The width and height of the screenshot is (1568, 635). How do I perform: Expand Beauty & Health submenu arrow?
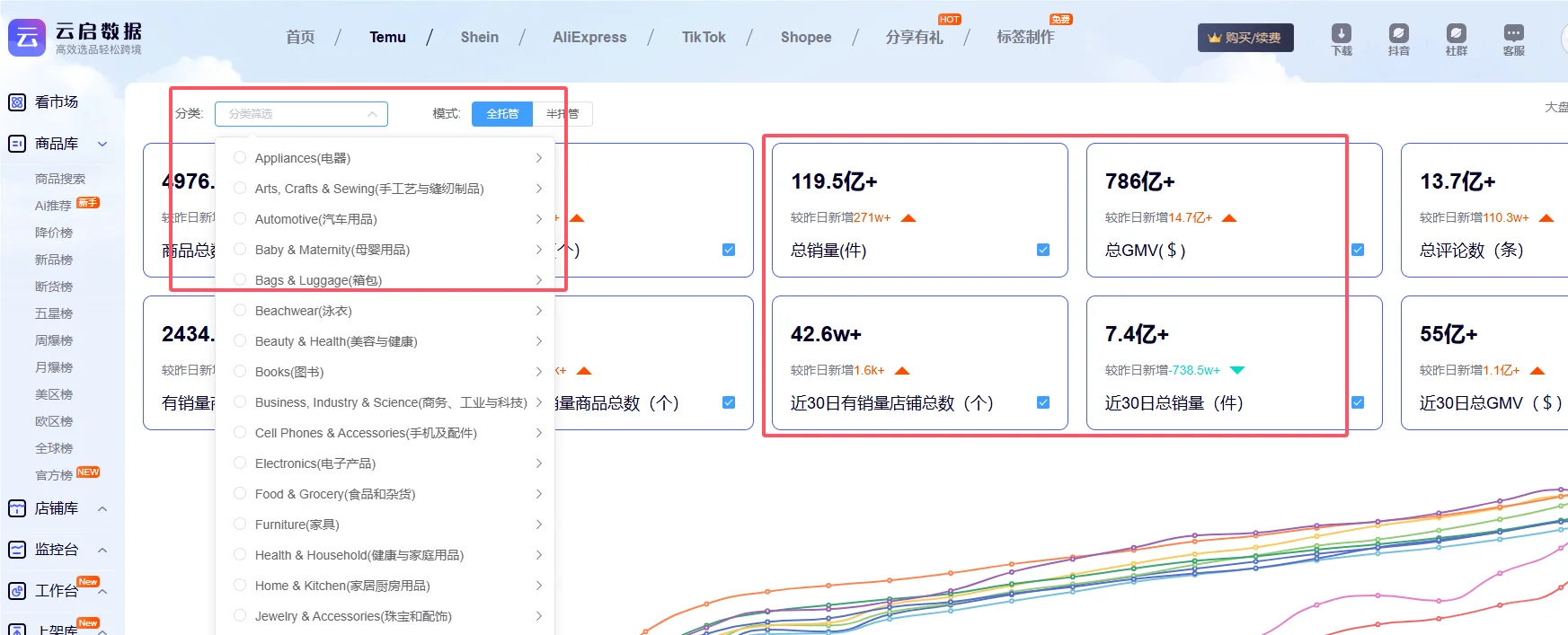coord(539,341)
